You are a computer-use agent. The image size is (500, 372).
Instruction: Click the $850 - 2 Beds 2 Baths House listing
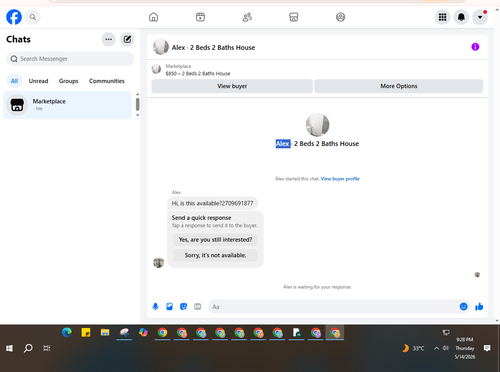tap(198, 73)
